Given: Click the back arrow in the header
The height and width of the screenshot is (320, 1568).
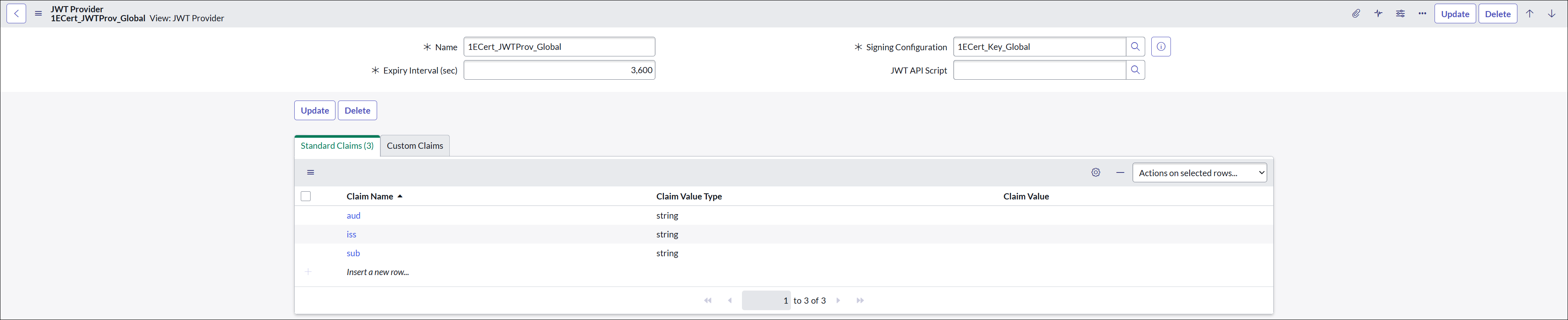Looking at the screenshot, I should 16,13.
